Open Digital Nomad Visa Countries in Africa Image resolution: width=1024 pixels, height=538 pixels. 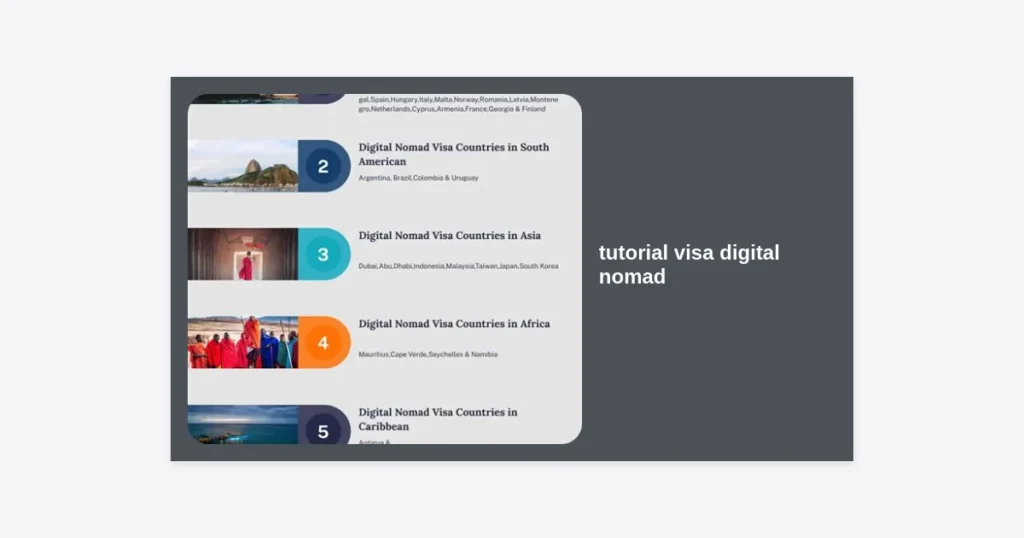454,324
